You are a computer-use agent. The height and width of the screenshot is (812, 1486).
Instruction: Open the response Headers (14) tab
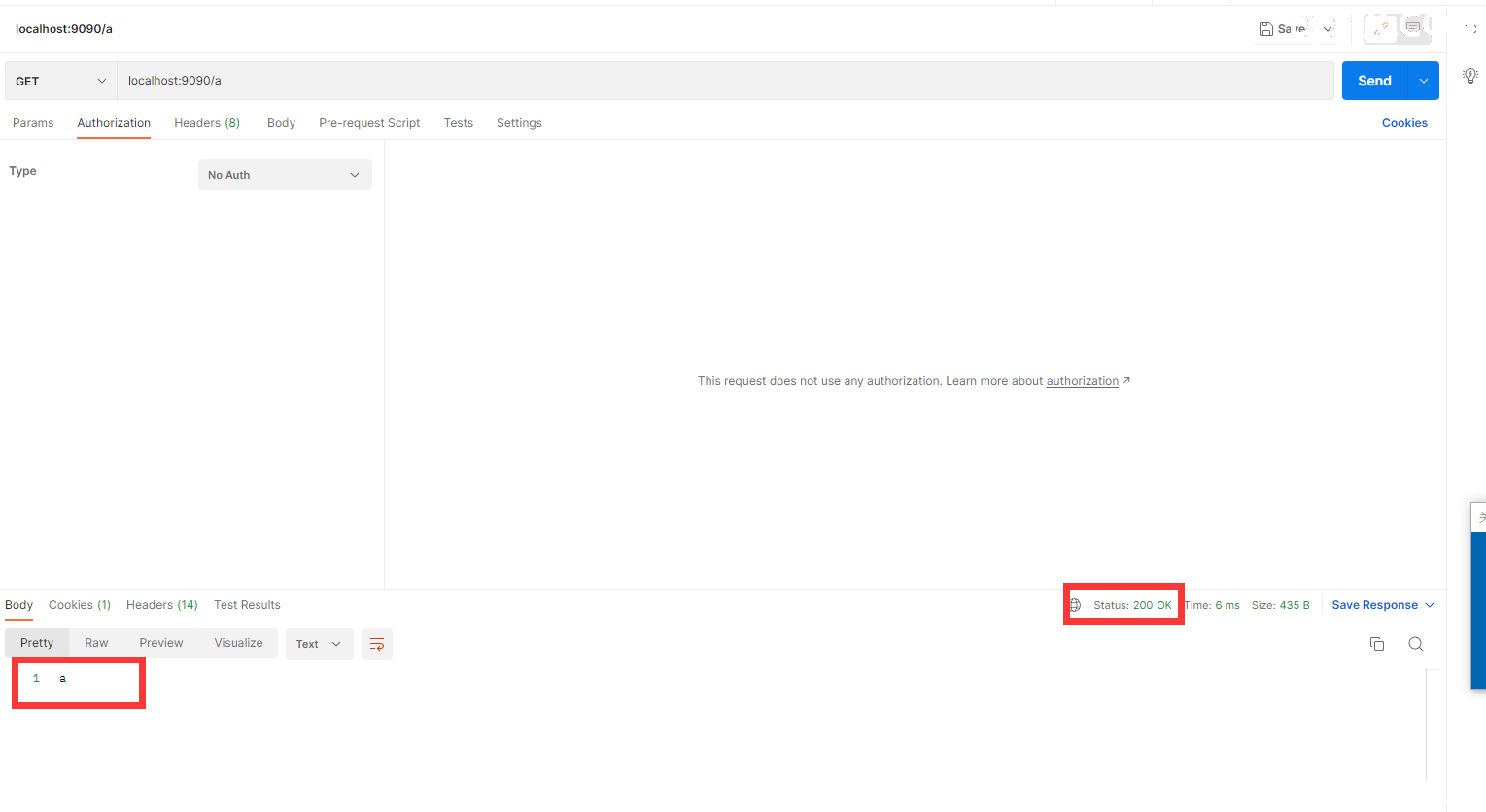coord(162,605)
